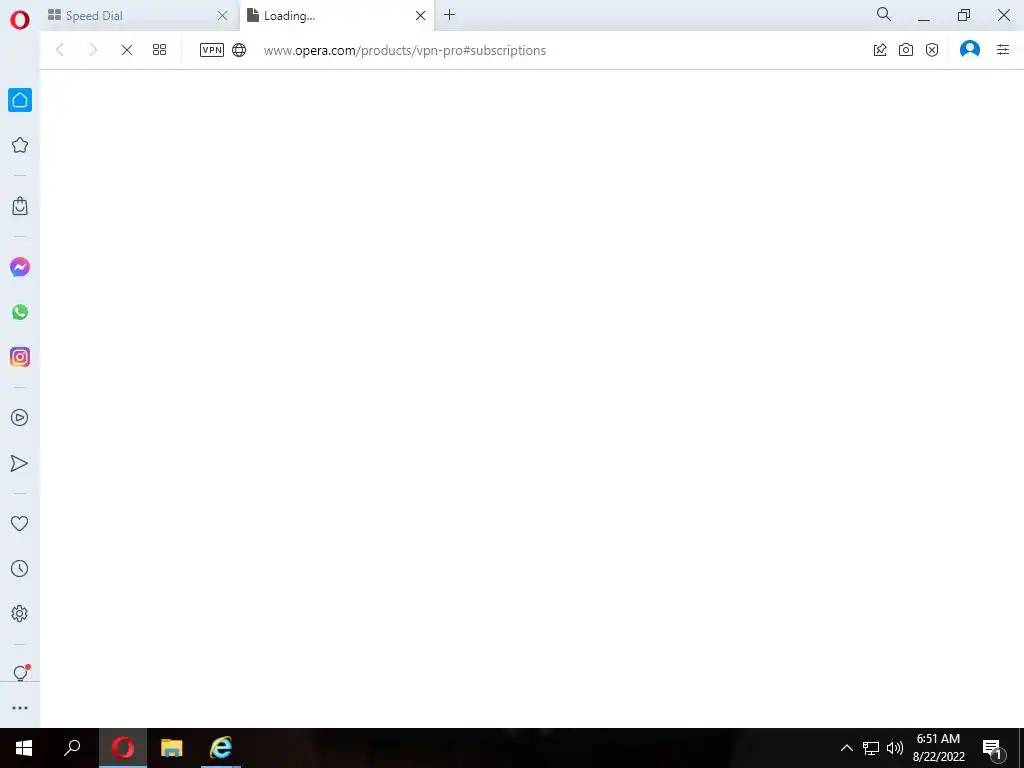This screenshot has height=768, width=1024.
Task: Launch Instagram from the sidebar
Action: 20,357
